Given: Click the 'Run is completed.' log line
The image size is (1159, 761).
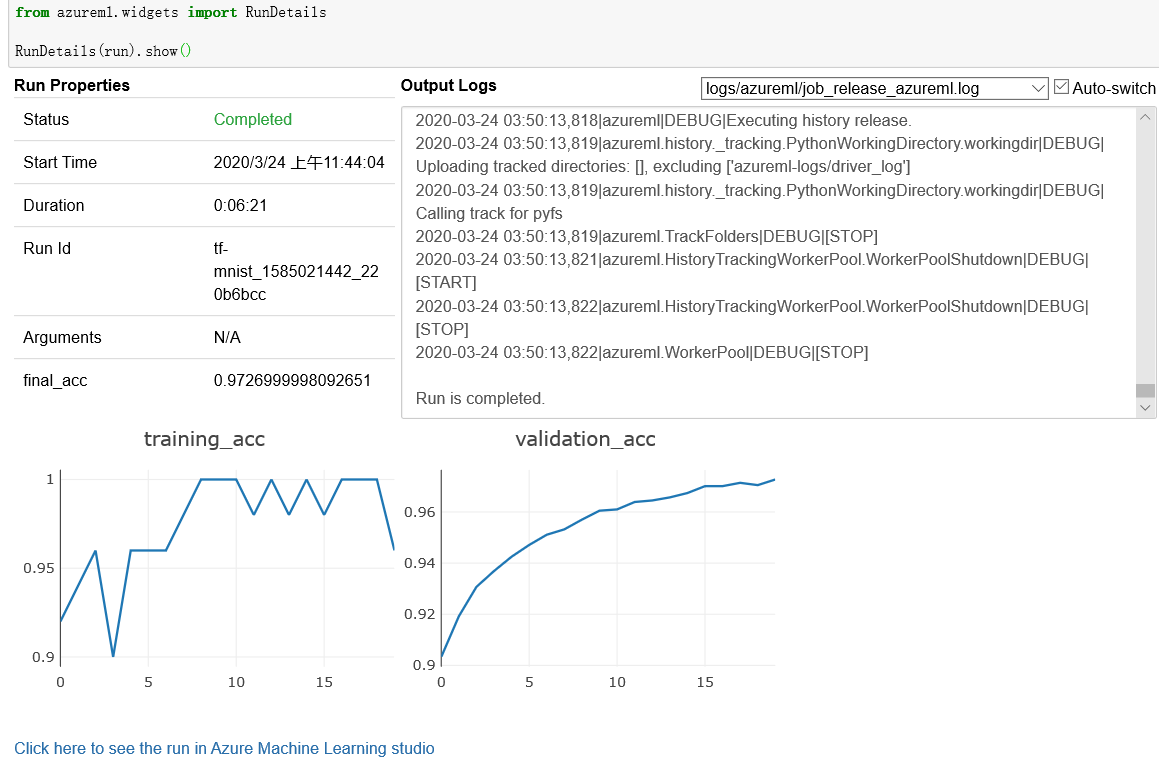Looking at the screenshot, I should [480, 399].
